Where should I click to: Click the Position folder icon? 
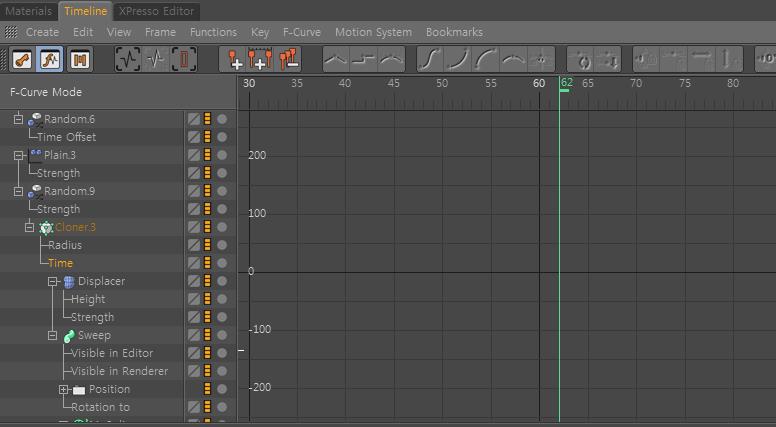79,390
